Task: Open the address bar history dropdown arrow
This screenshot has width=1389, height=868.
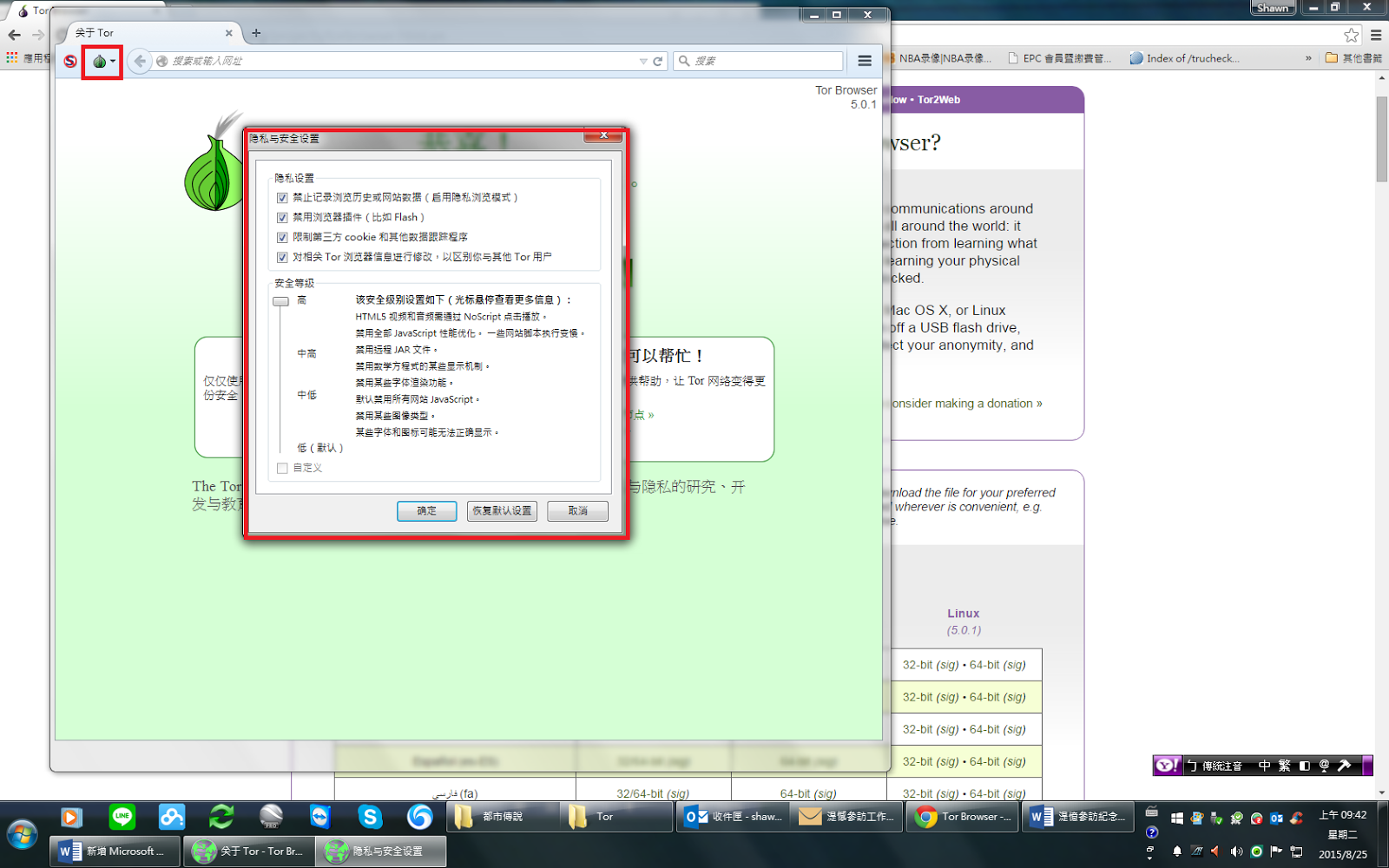Action: coord(643,61)
